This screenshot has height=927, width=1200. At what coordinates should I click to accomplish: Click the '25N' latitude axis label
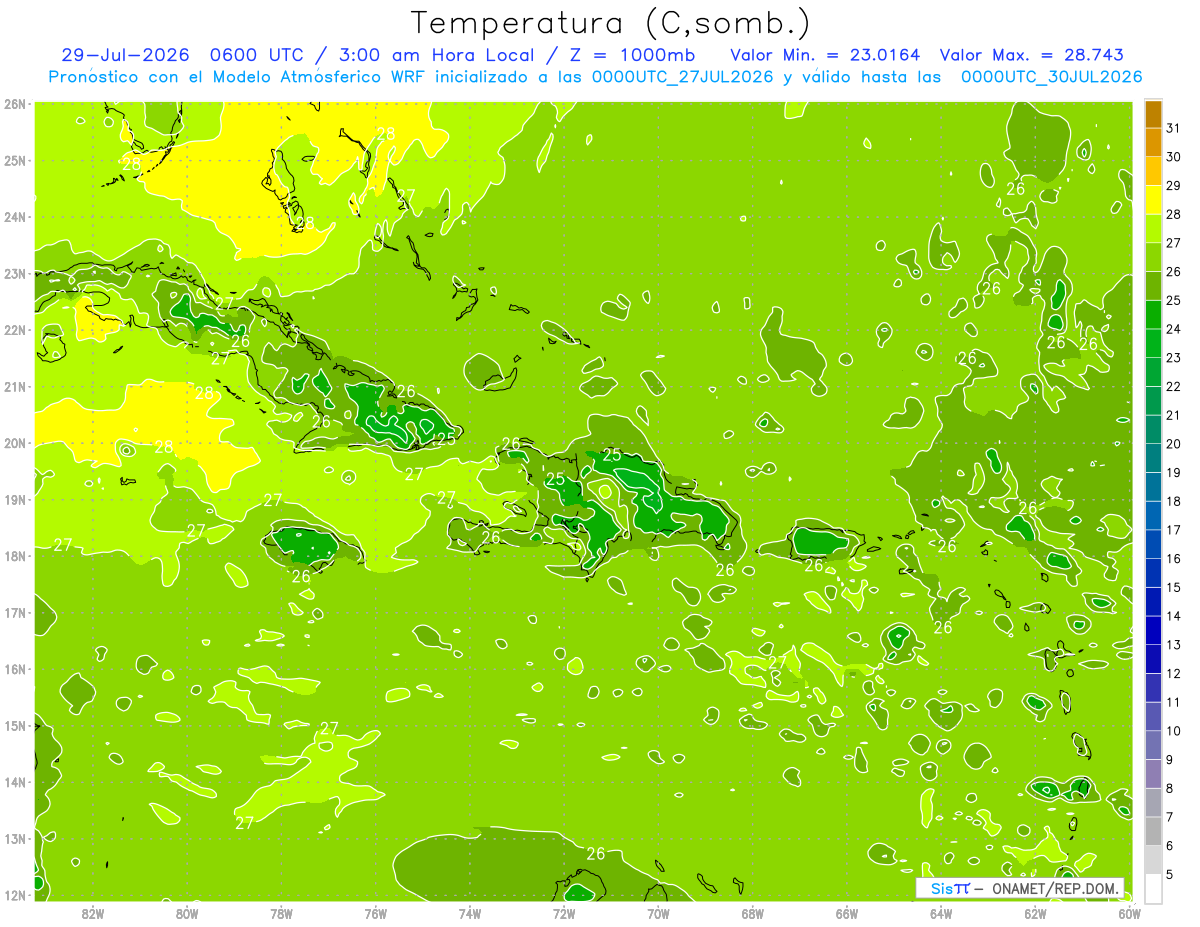pyautogui.click(x=14, y=161)
